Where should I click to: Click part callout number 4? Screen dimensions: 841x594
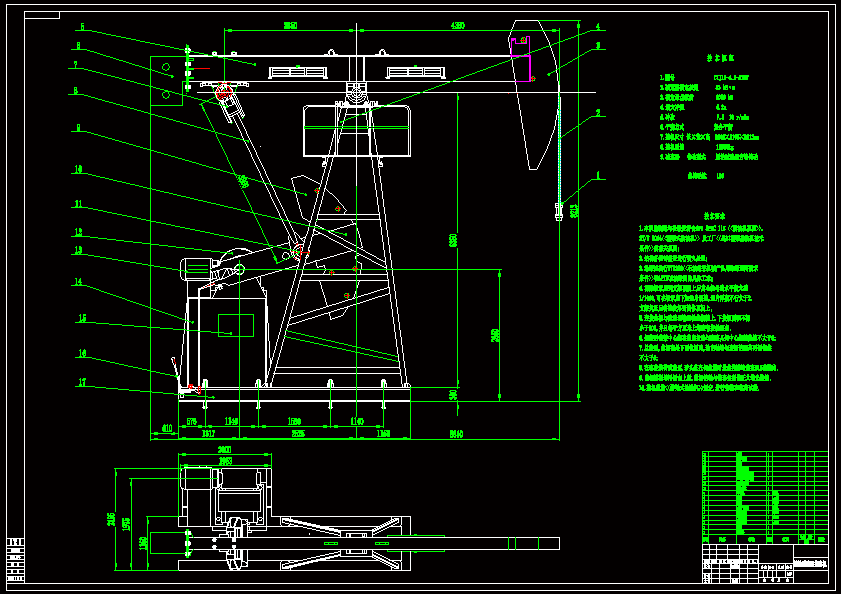coord(599,26)
